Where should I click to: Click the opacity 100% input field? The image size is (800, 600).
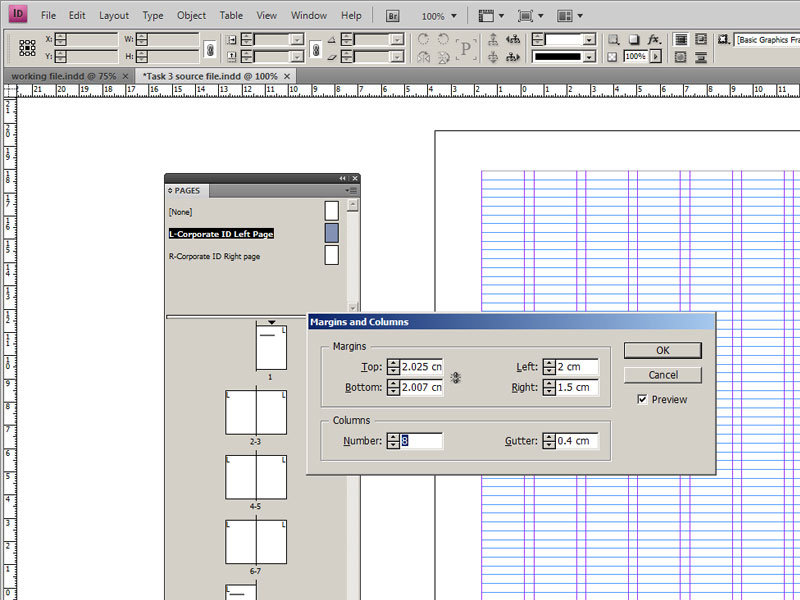pyautogui.click(x=635, y=57)
